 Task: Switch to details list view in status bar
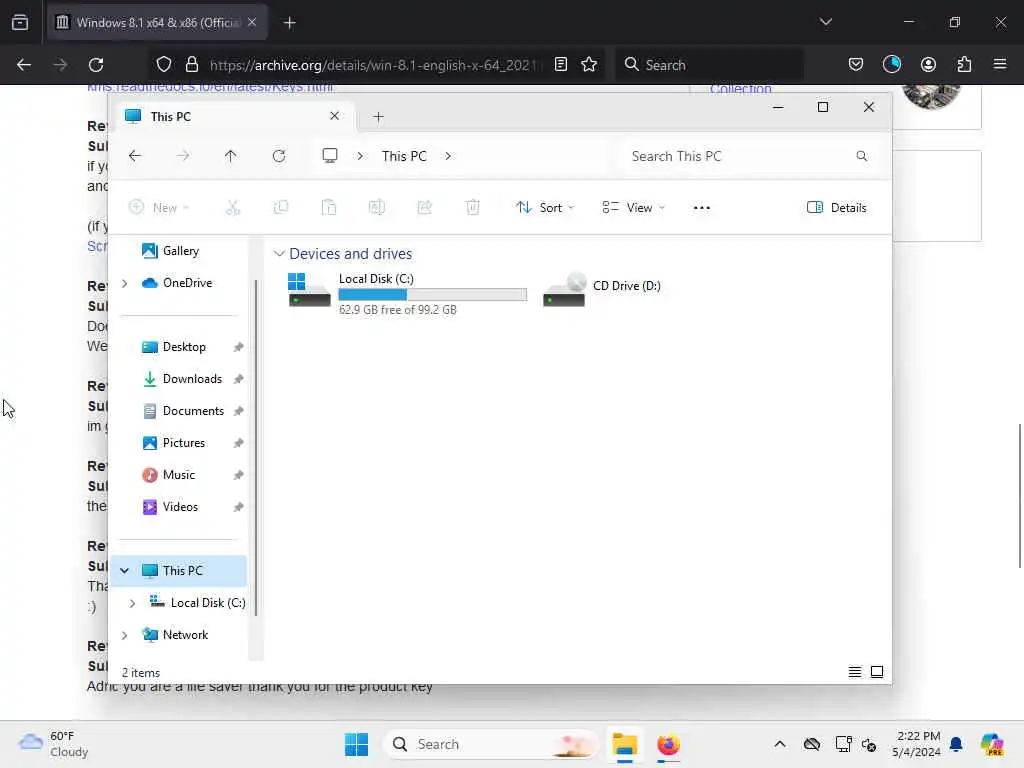point(854,672)
